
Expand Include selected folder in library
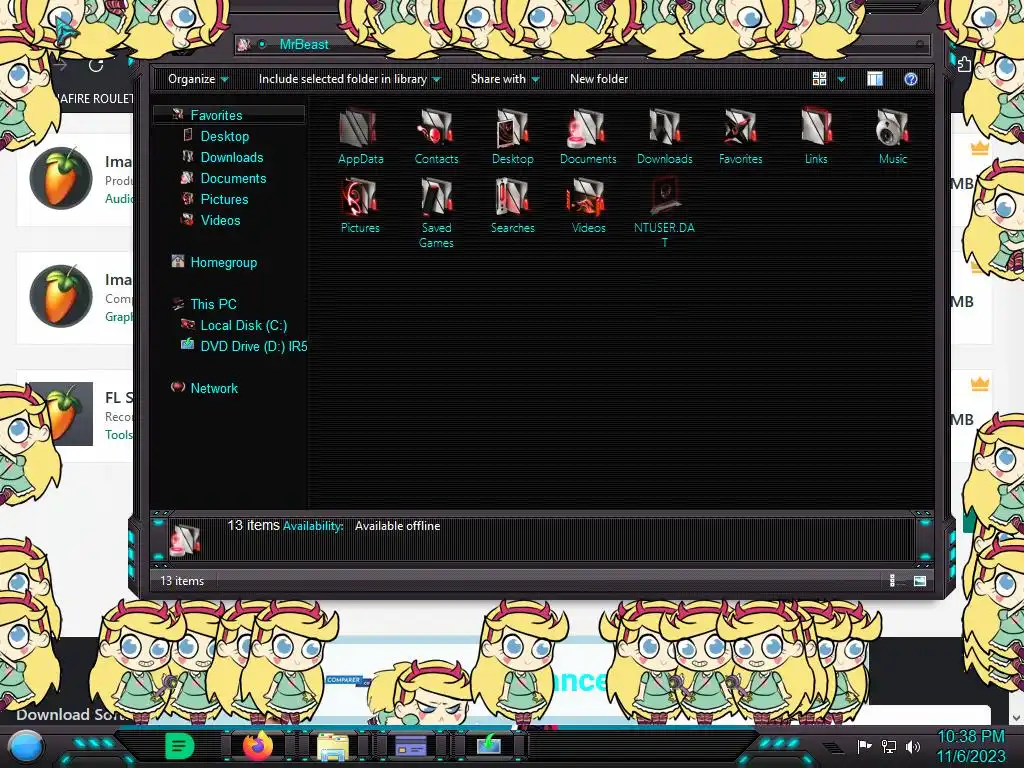(x=349, y=79)
